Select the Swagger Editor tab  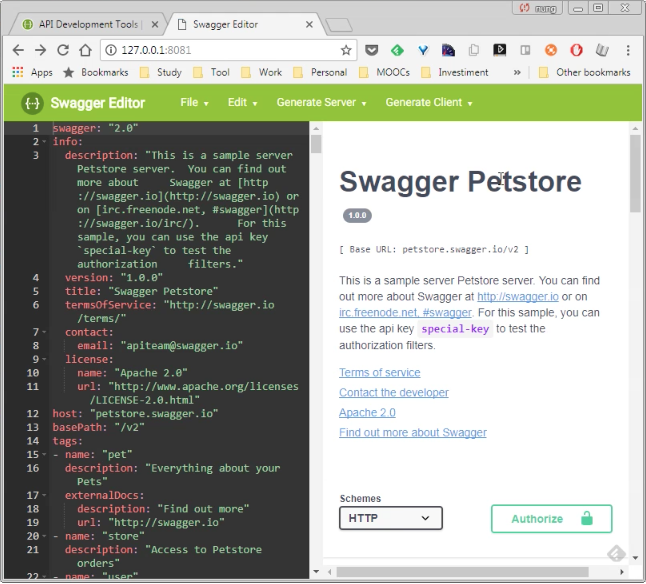coord(243,25)
